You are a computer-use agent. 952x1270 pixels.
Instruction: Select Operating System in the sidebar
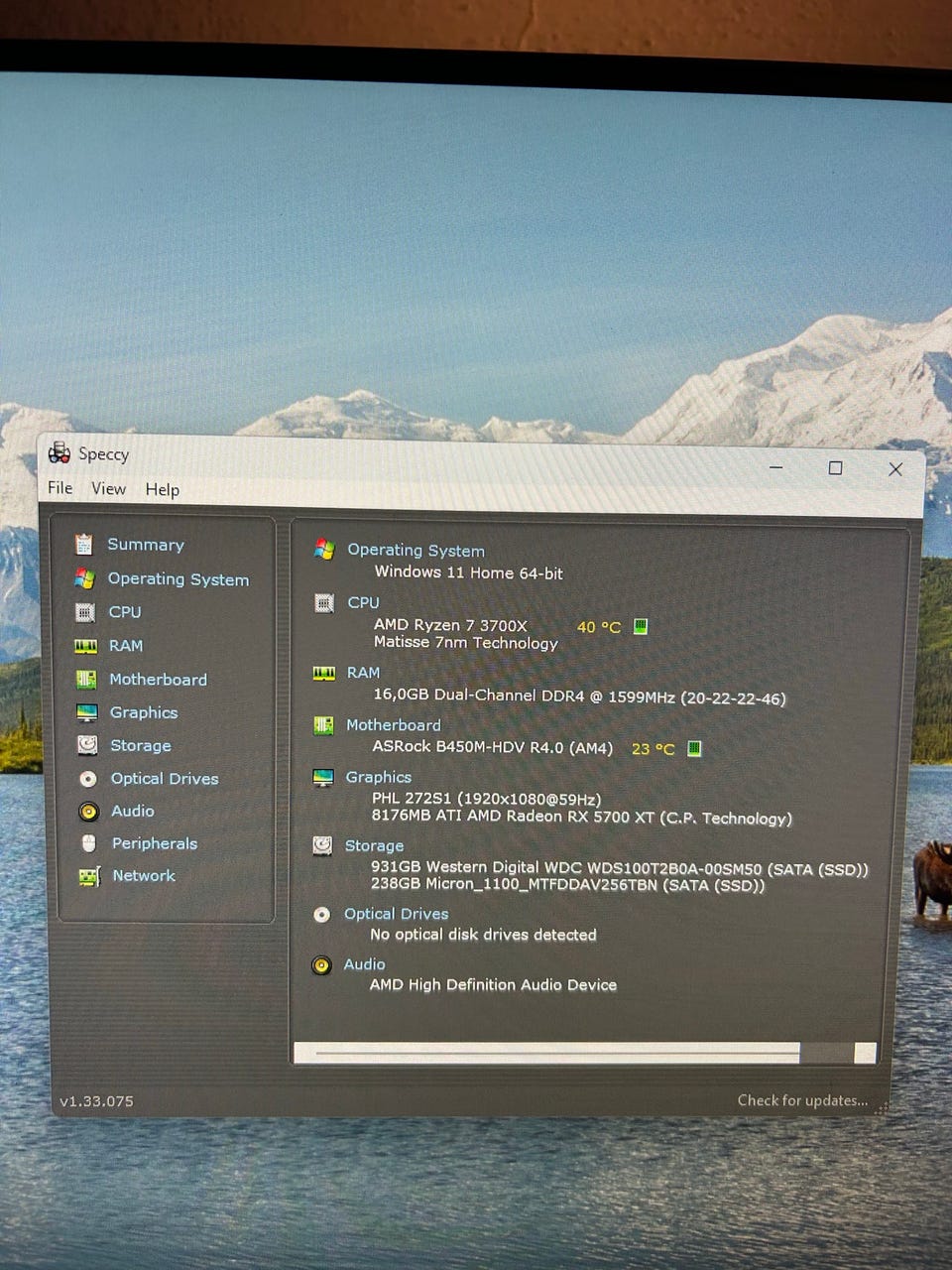(x=178, y=578)
